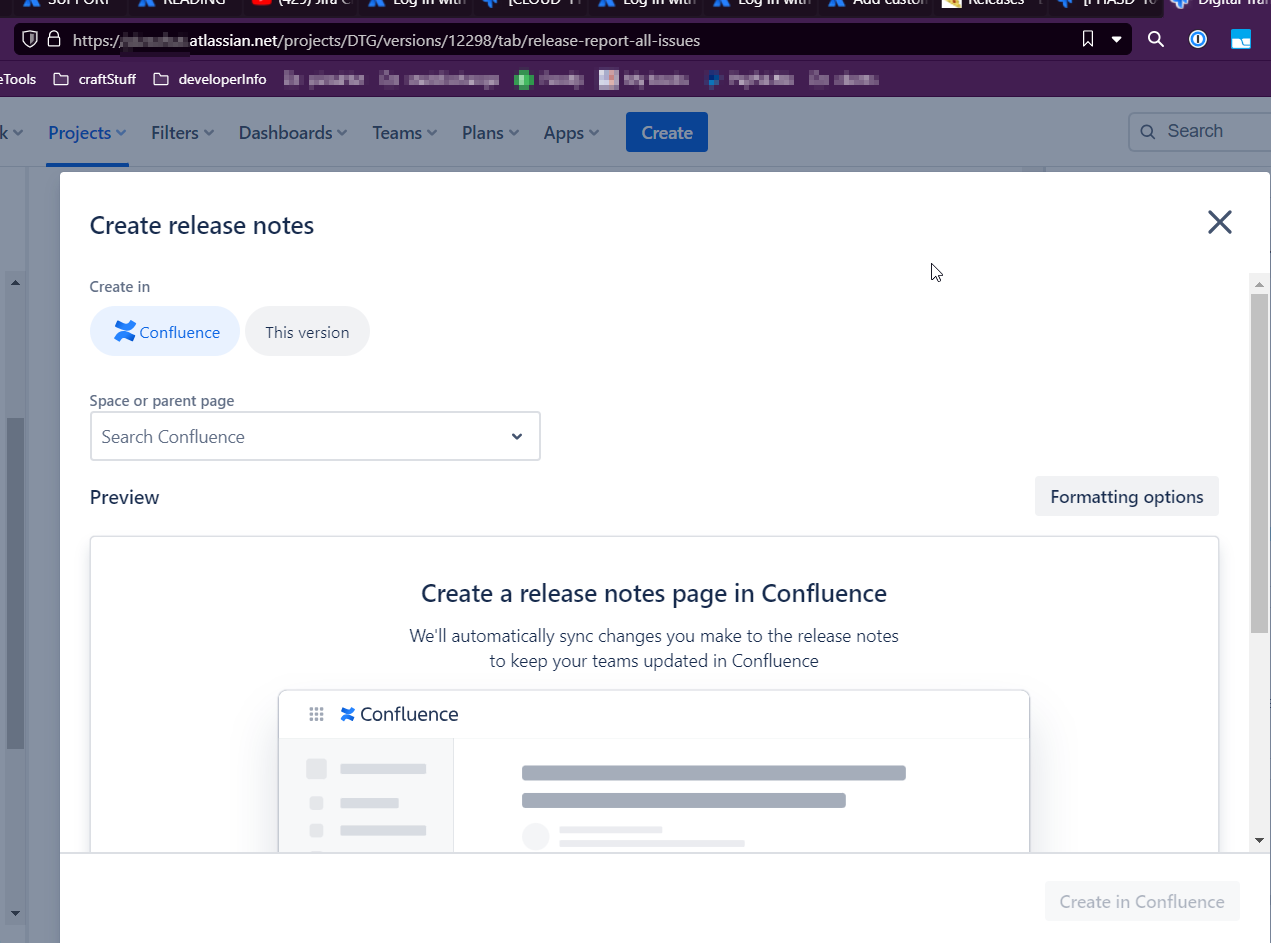Click the bookmark icon in address bar
The width and height of the screenshot is (1271, 943).
tap(1088, 40)
